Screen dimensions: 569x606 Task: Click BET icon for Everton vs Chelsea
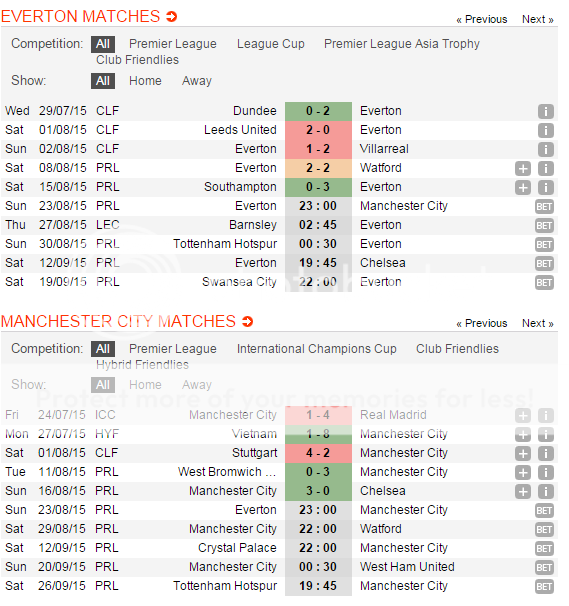(x=544, y=264)
